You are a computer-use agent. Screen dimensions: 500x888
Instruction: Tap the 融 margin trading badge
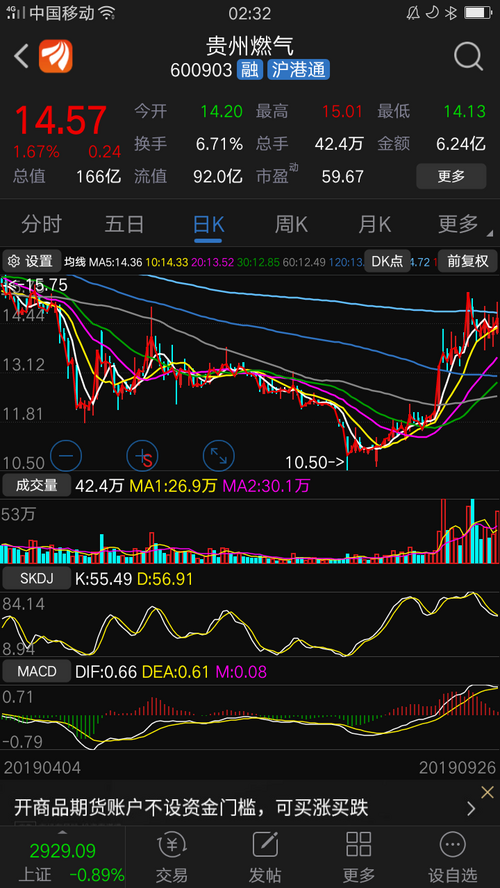coord(249,70)
